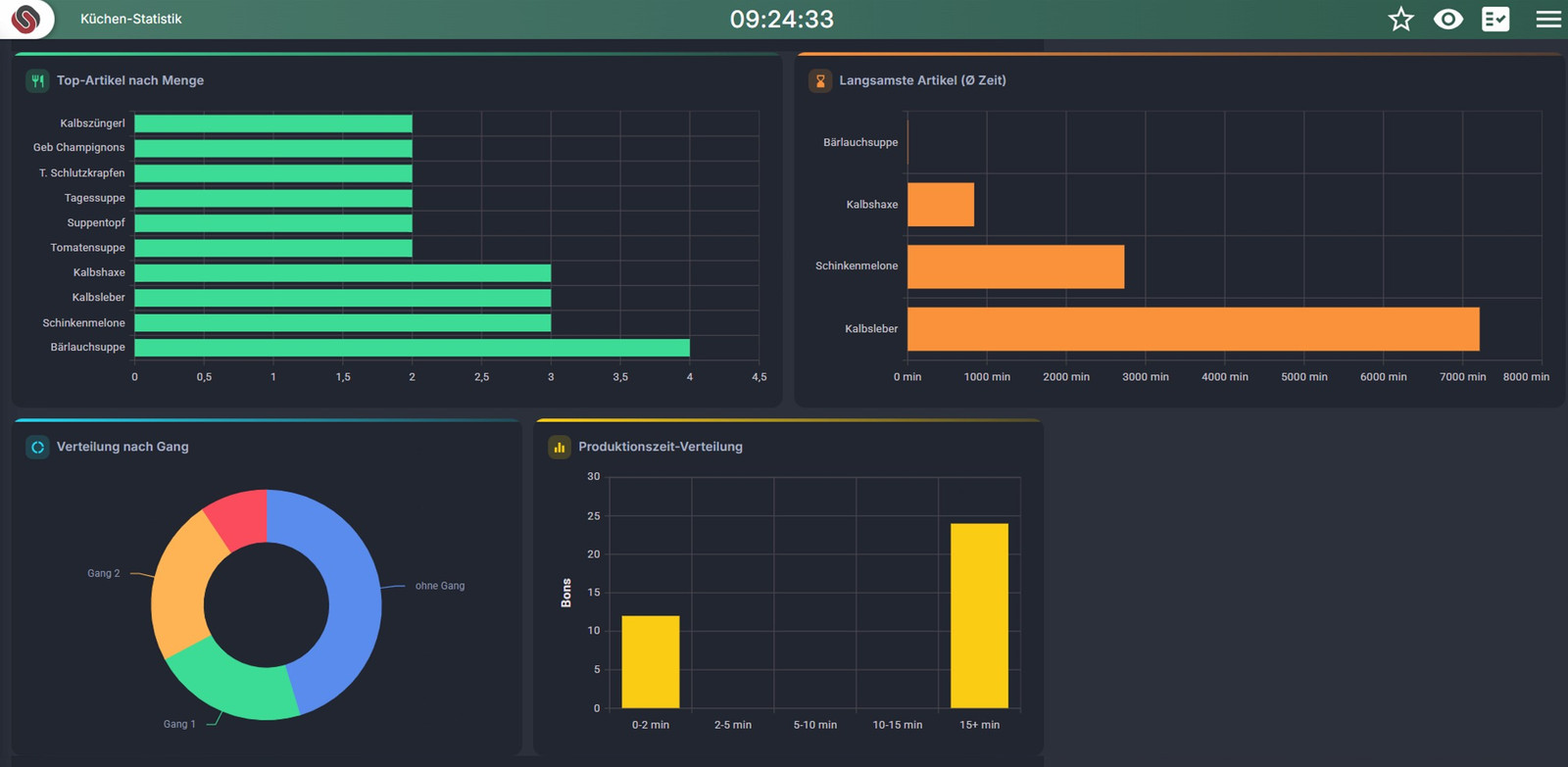Select the green Kalbszüngerl bar

coord(273,123)
